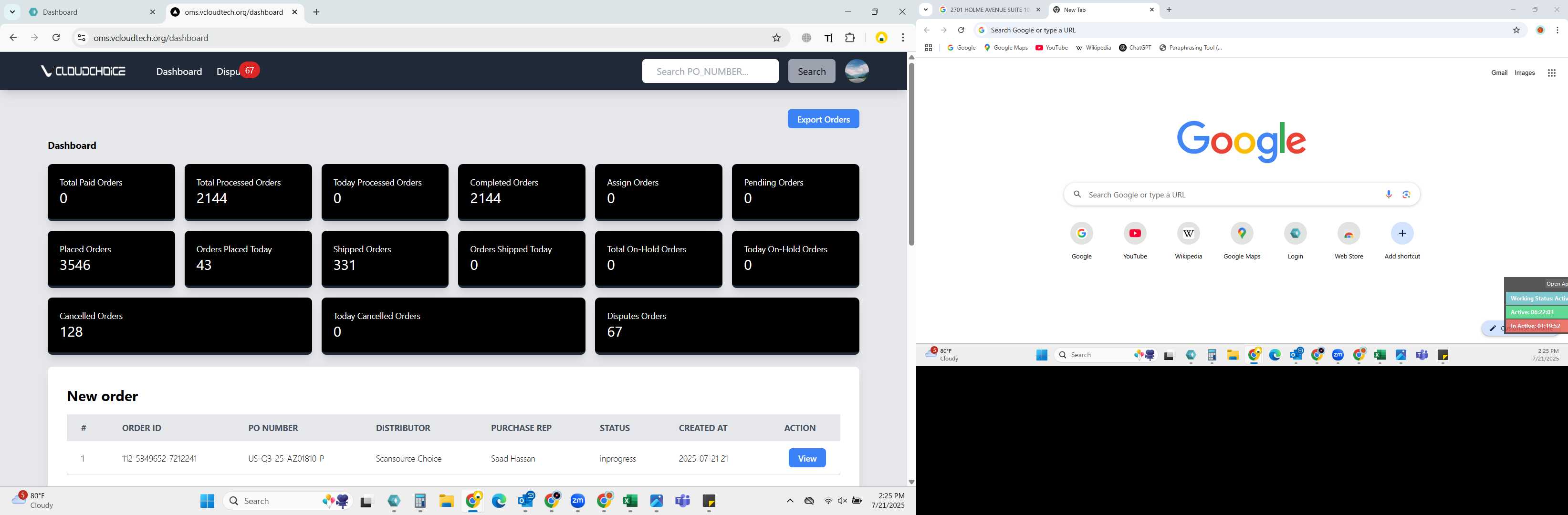Click the Search PO_NUMBER input field
1568x515 pixels.
coord(710,71)
